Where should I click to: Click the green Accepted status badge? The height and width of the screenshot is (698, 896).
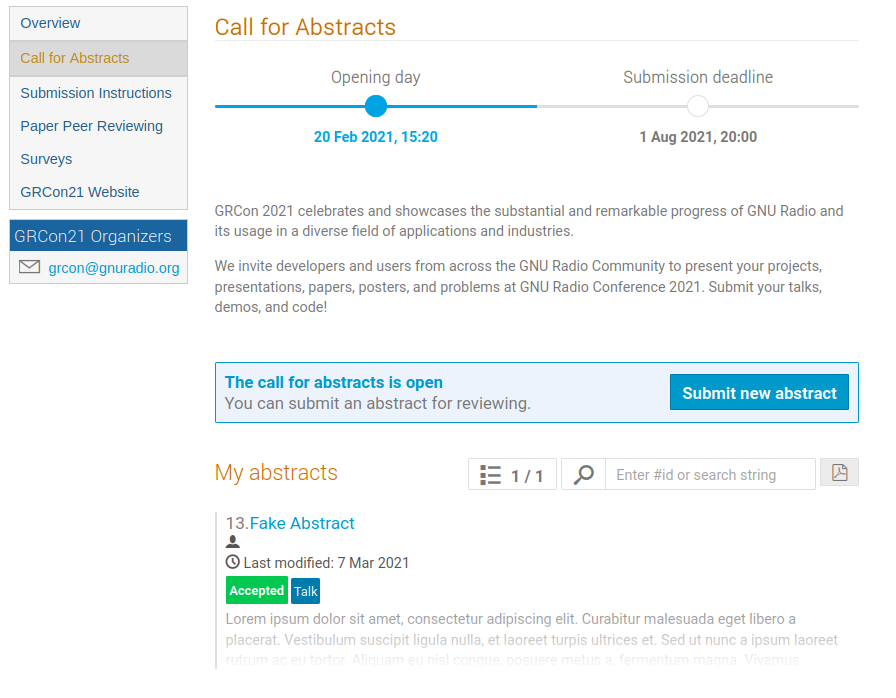257,591
